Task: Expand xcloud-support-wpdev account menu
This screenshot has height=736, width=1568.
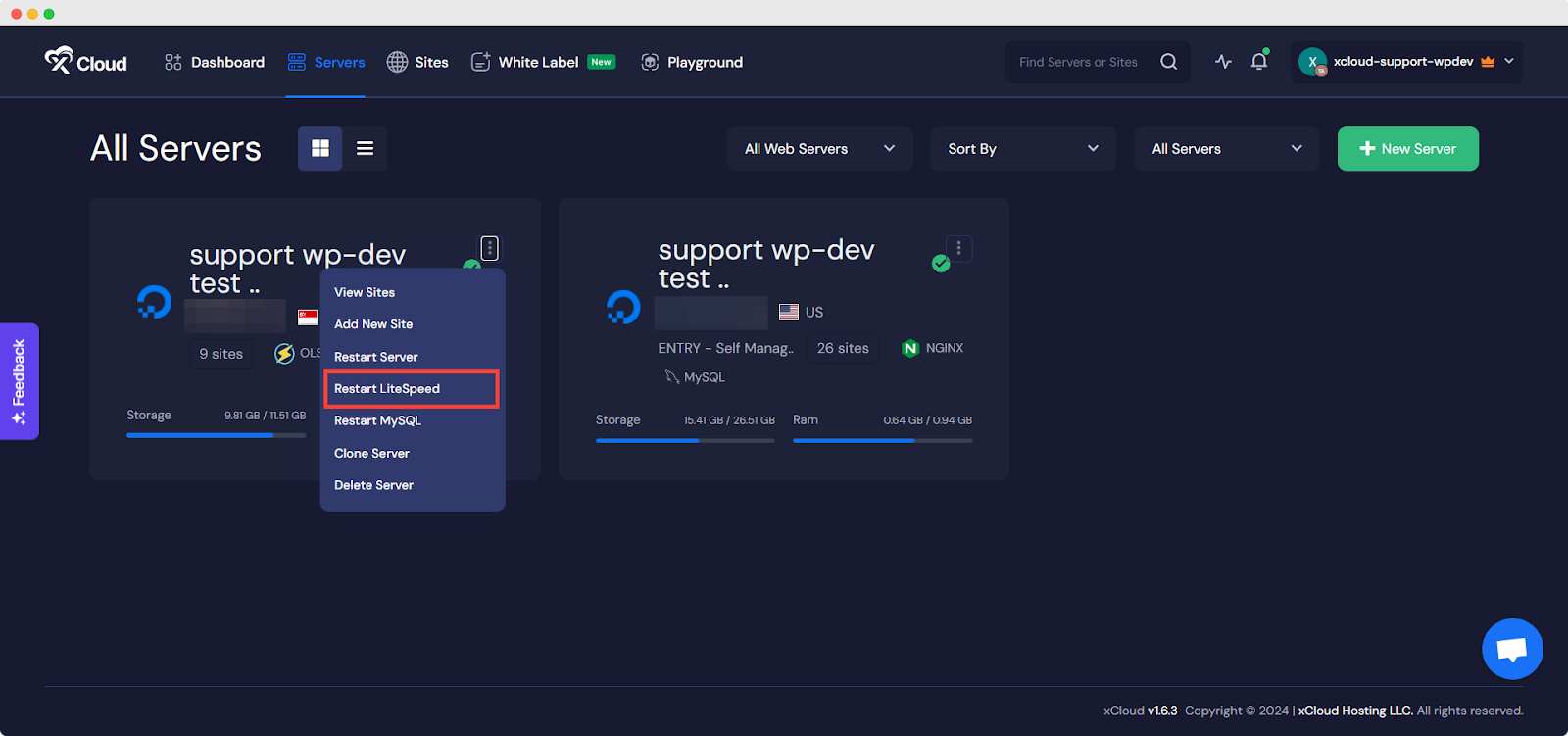Action: coord(1406,62)
